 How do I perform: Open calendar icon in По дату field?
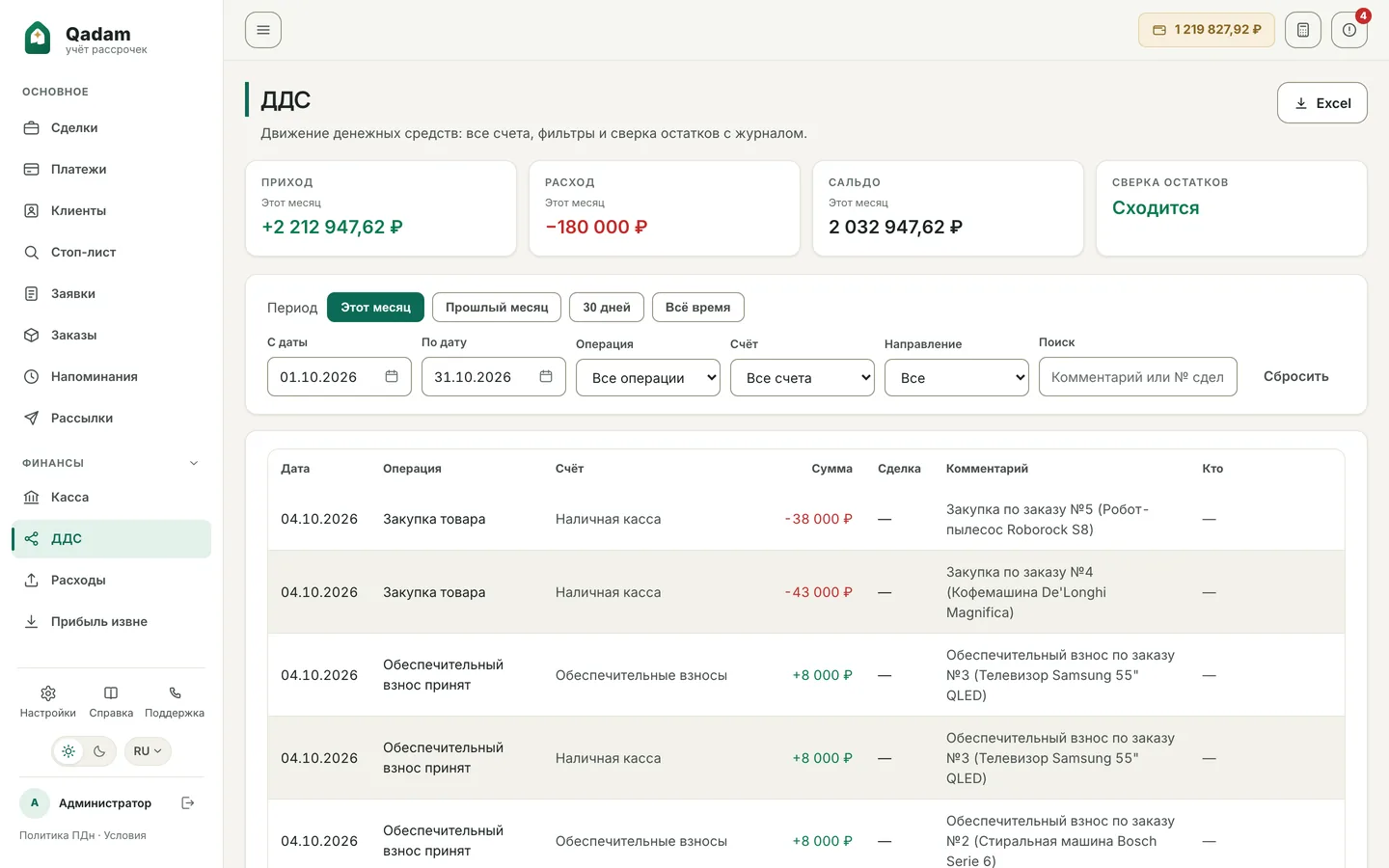(546, 377)
